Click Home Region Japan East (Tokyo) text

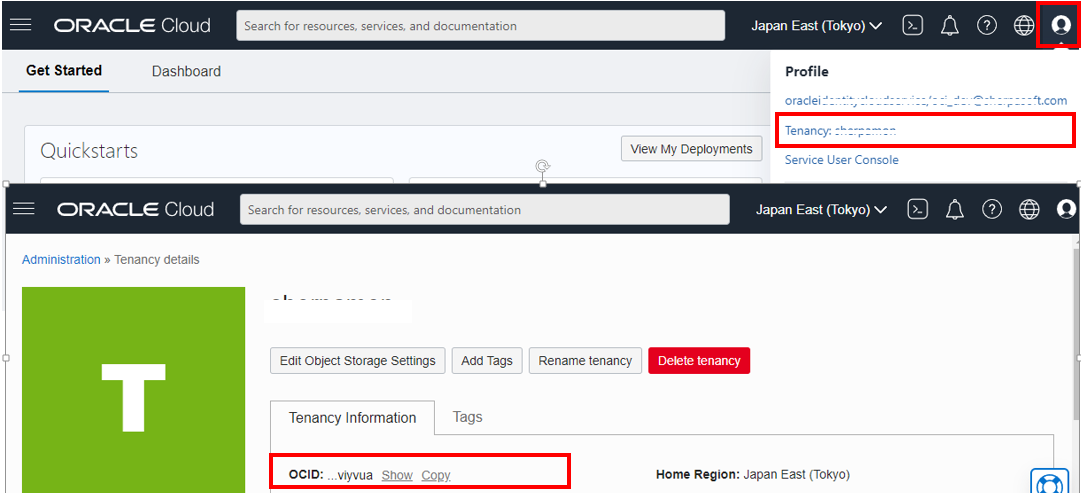coord(753,474)
